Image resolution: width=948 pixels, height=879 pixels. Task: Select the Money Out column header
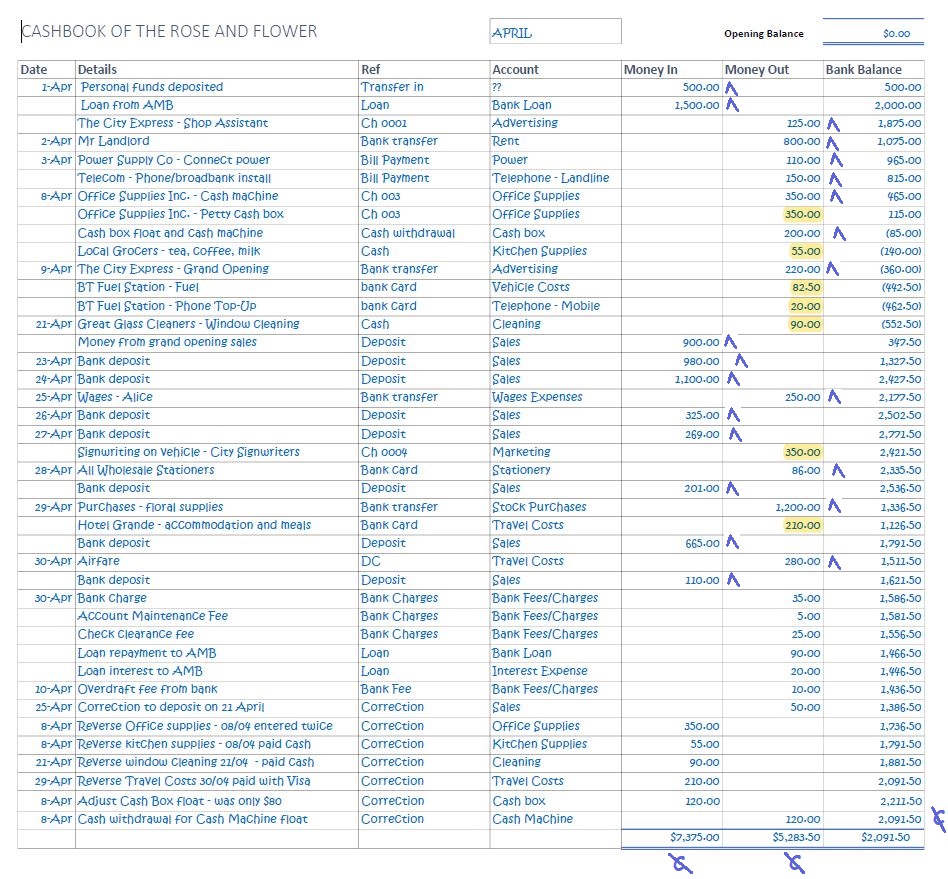pos(756,70)
